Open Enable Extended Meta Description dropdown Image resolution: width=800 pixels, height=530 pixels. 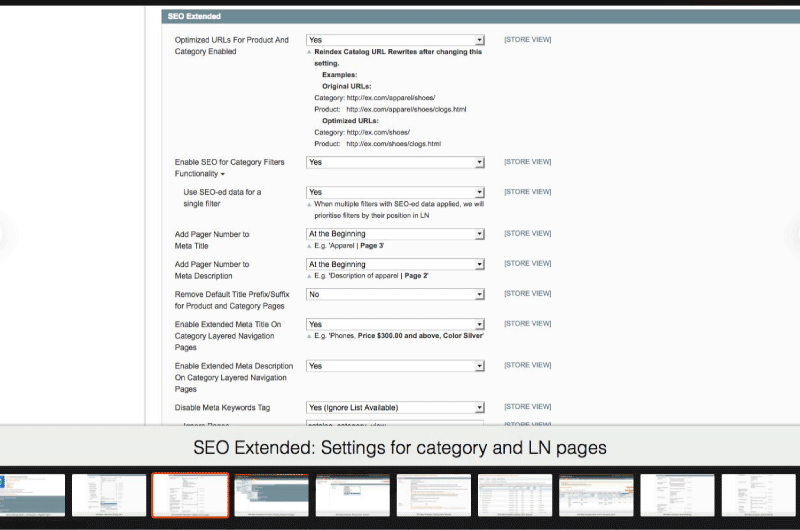[395, 366]
